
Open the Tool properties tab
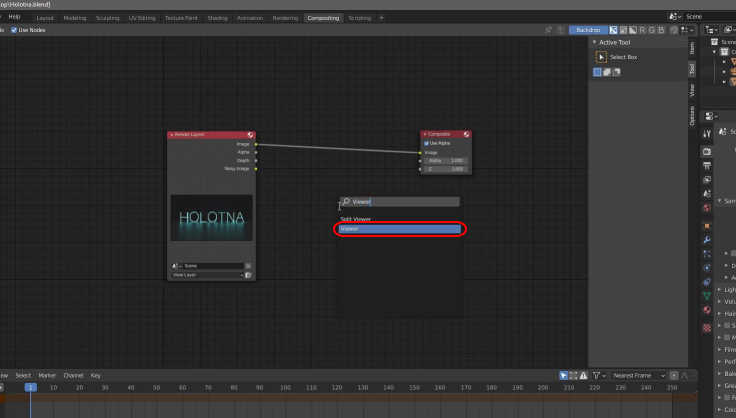[x=707, y=134]
